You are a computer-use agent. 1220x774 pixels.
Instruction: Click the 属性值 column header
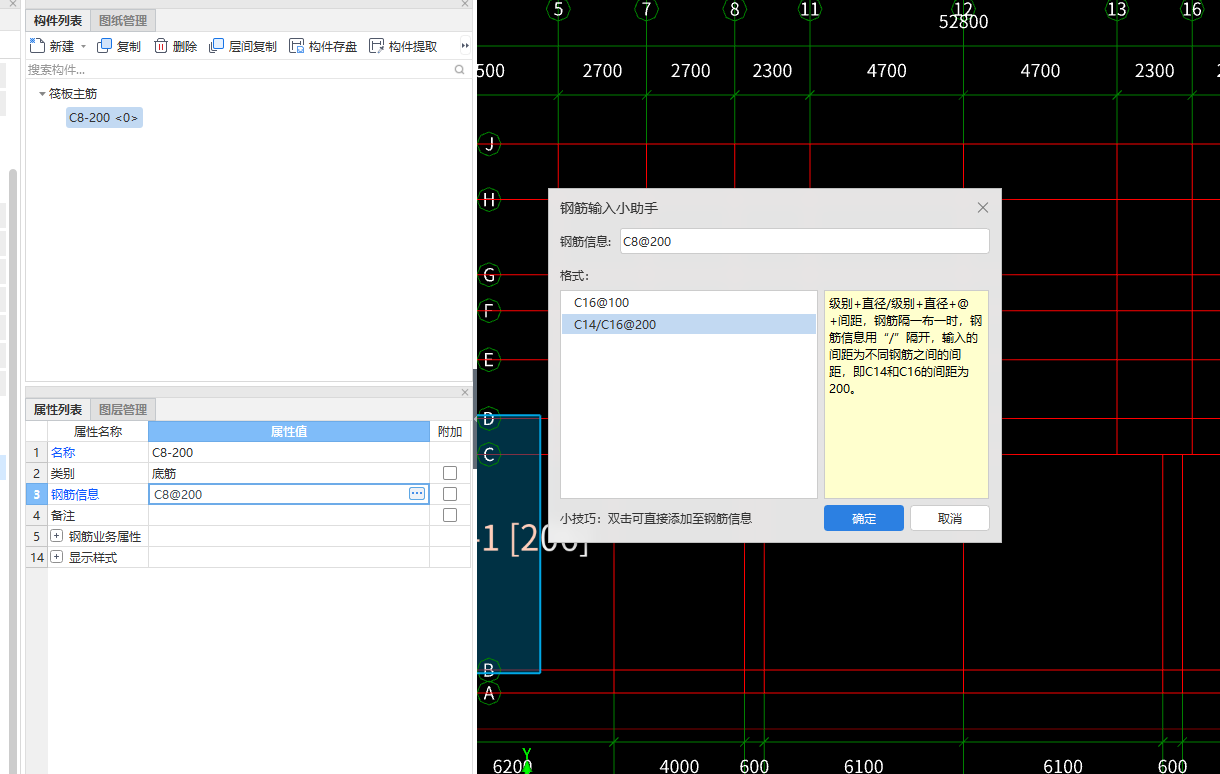click(x=288, y=431)
